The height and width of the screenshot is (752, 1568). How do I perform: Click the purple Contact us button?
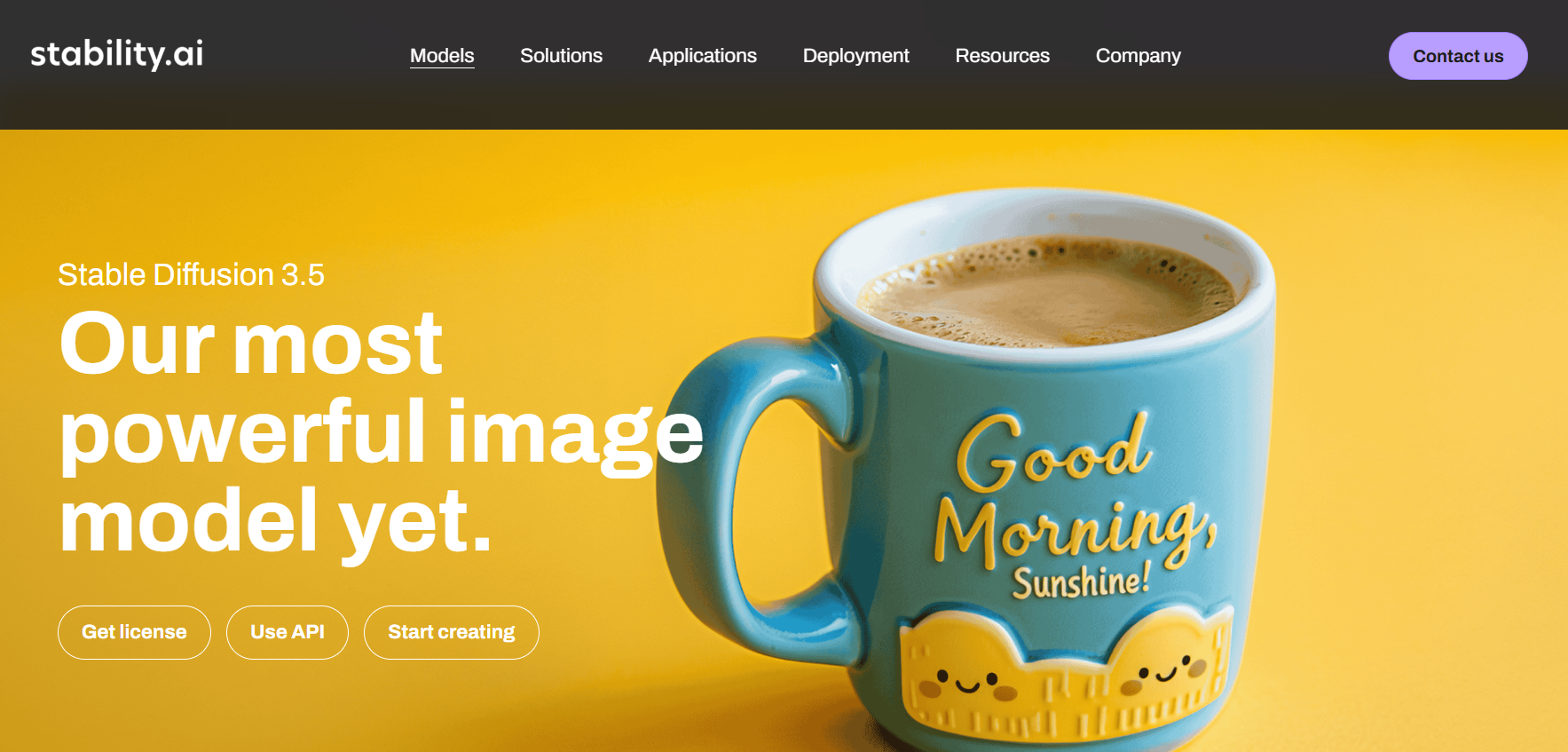(x=1458, y=56)
